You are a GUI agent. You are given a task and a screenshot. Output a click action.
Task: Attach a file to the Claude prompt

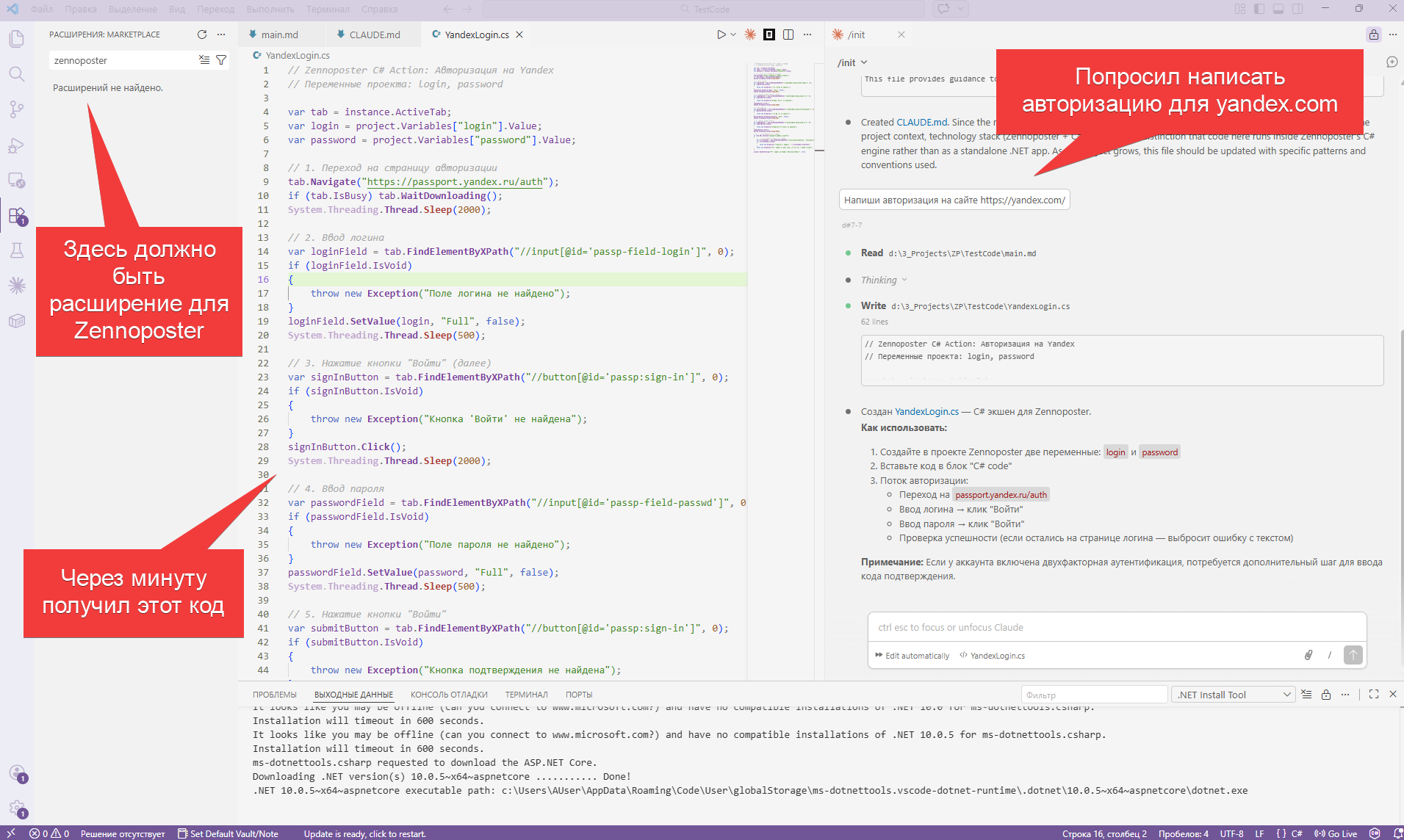[x=1308, y=655]
